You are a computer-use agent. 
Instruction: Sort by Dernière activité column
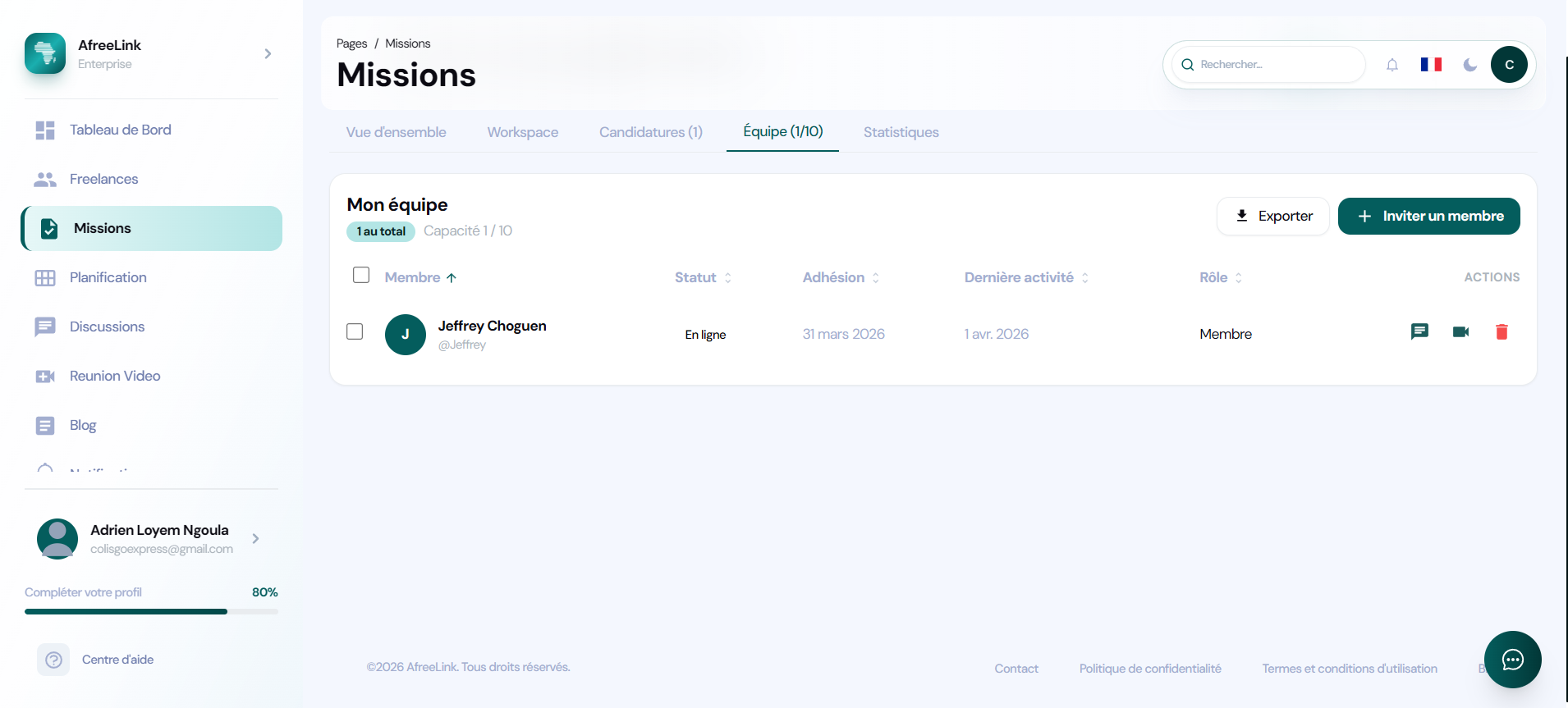(1027, 277)
